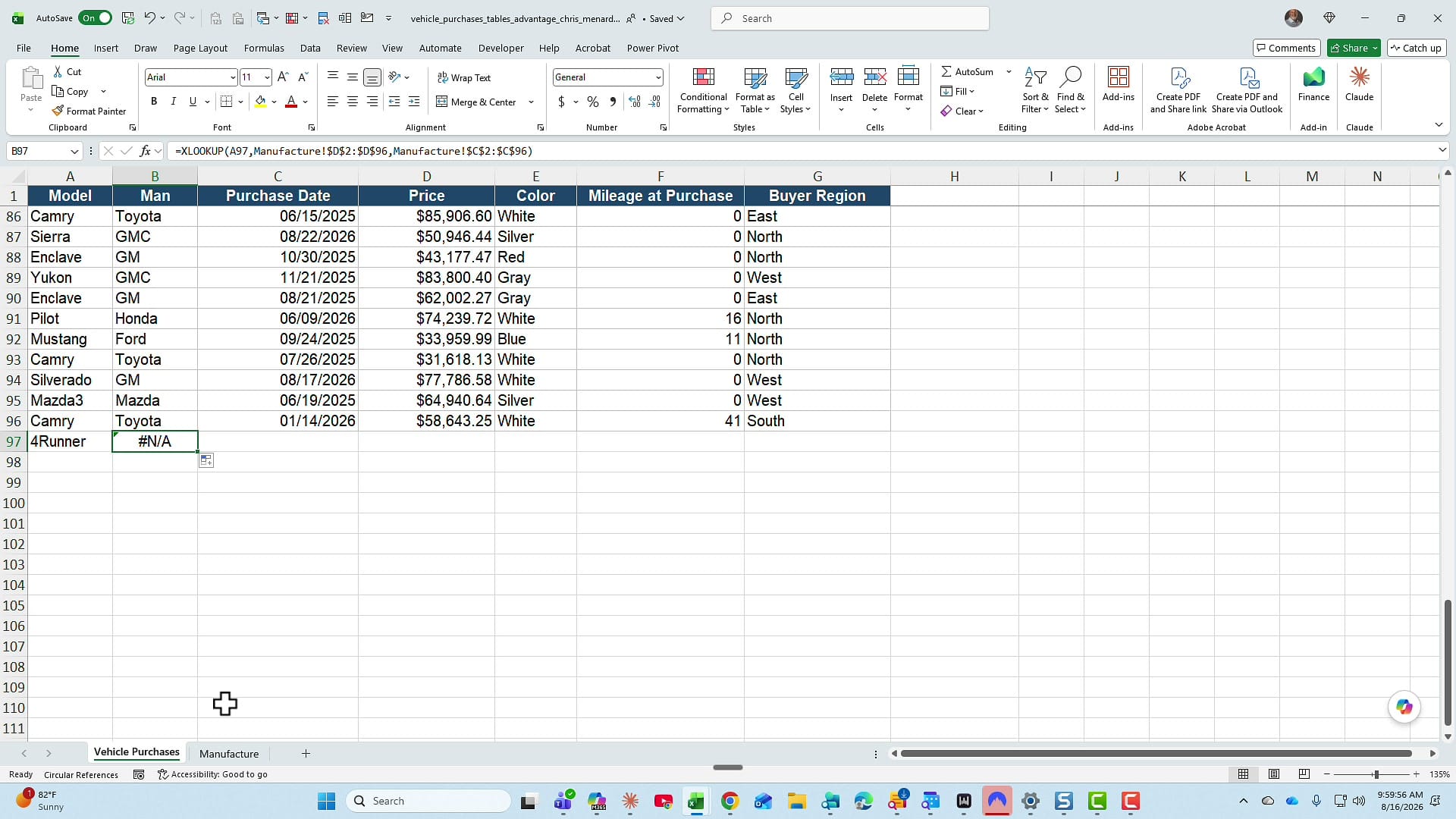
Task: Switch to Page Break Preview
Action: [x=1304, y=774]
